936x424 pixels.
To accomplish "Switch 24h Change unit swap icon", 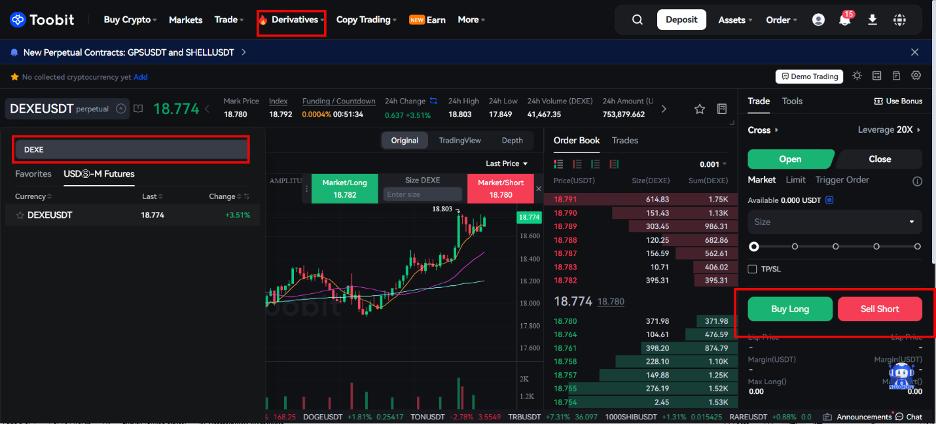I will 433,101.
